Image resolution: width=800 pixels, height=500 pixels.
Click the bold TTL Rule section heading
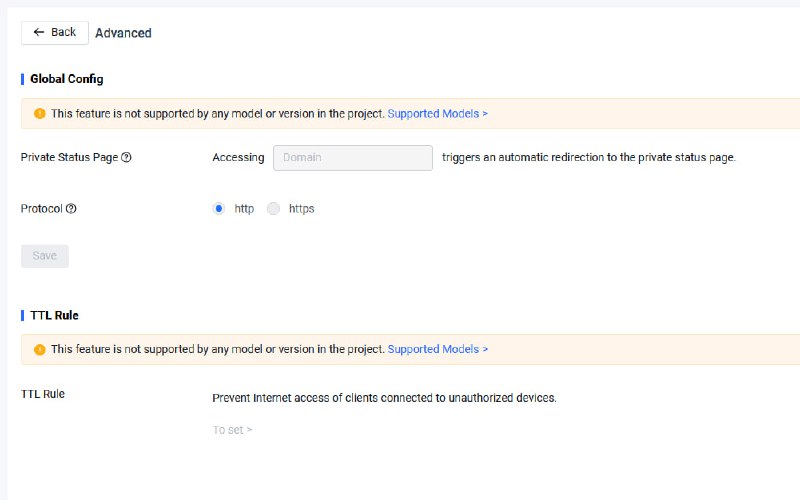tap(54, 315)
